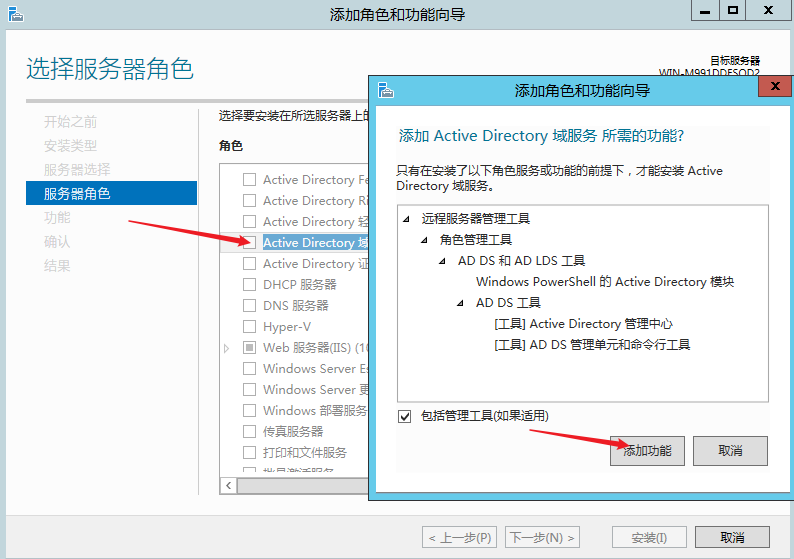Click the 目标服务器 label

[735, 61]
